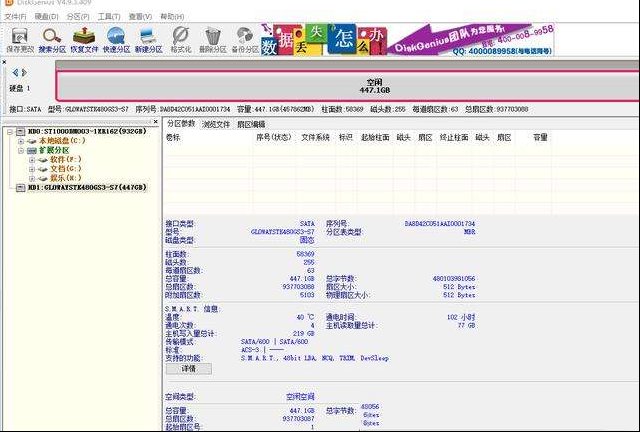
Task: Open the 分区(P) menu
Action: point(78,16)
